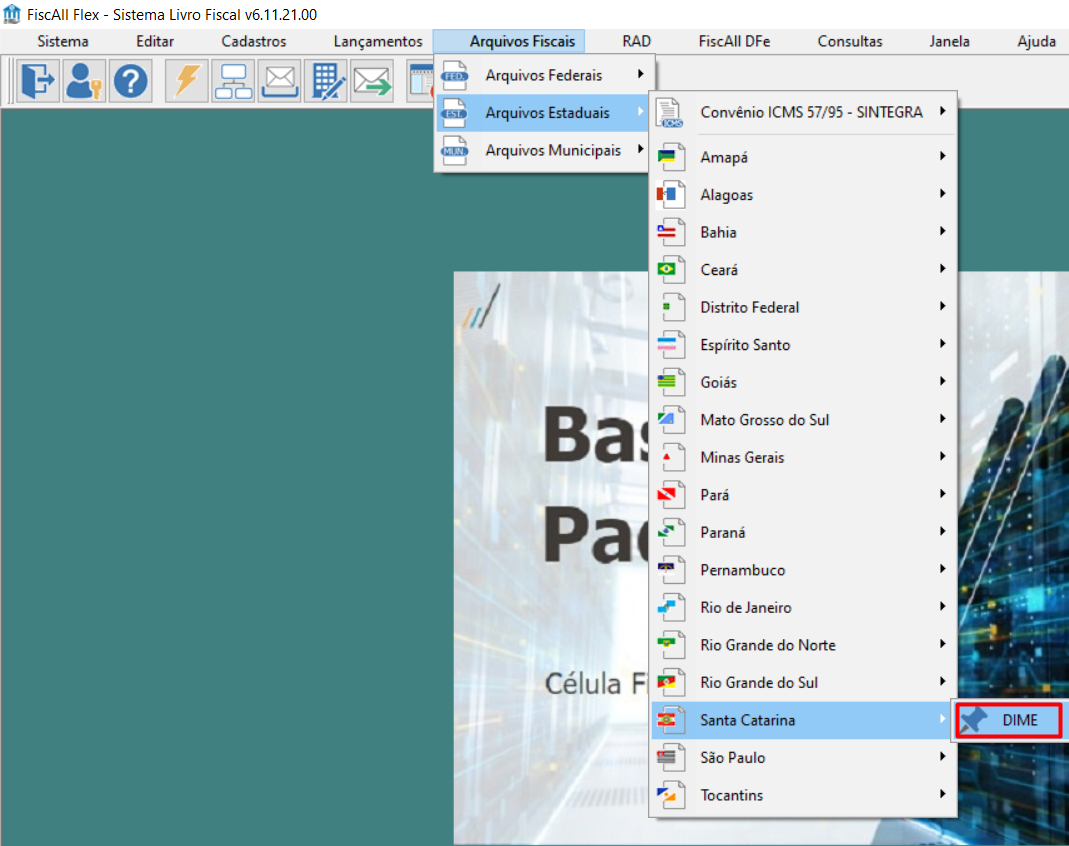
Task: Open the Lançamentos menu
Action: [378, 41]
